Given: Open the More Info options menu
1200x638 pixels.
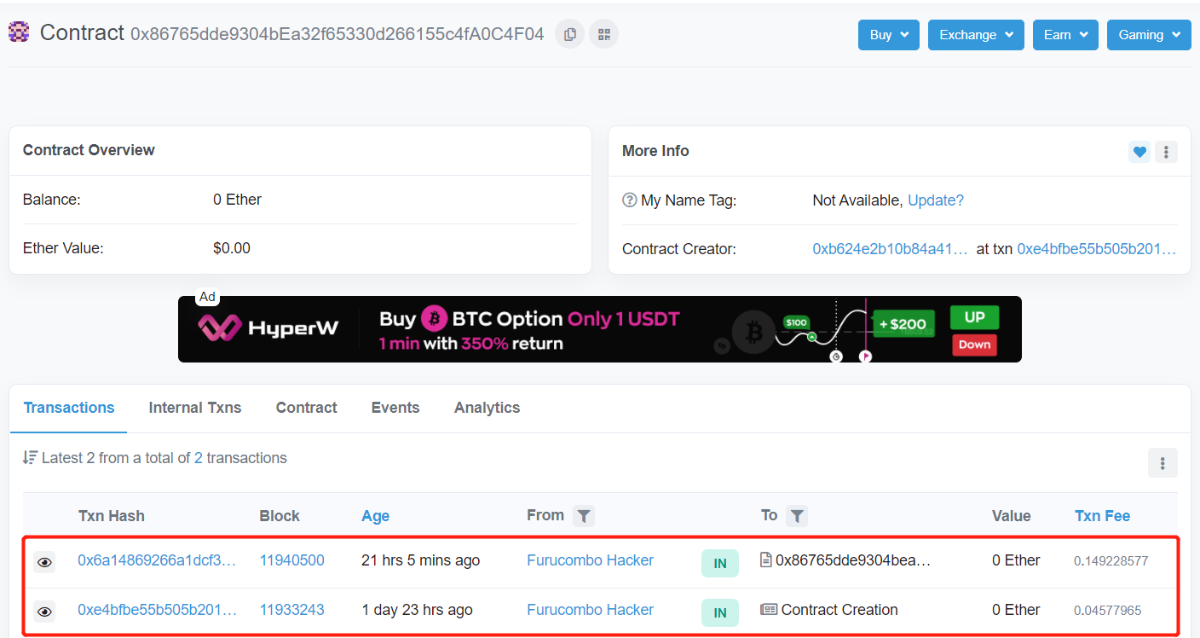Looking at the screenshot, I should tap(1165, 152).
